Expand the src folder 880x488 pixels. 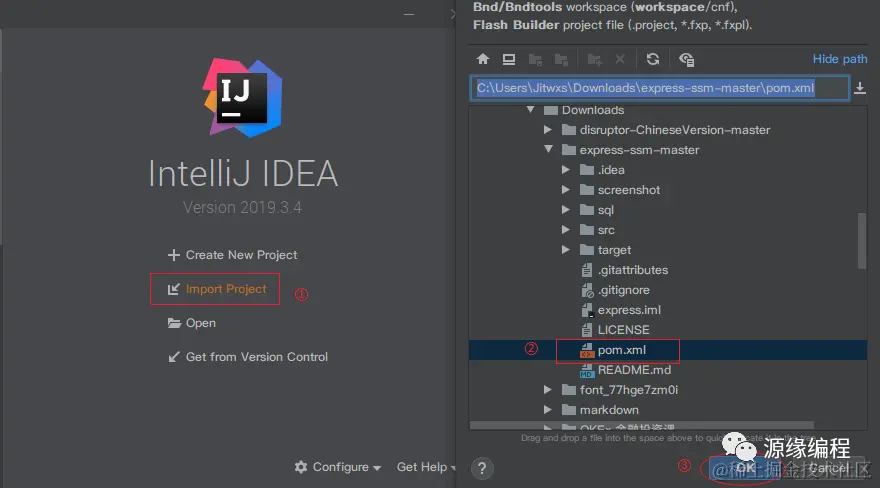coord(566,230)
